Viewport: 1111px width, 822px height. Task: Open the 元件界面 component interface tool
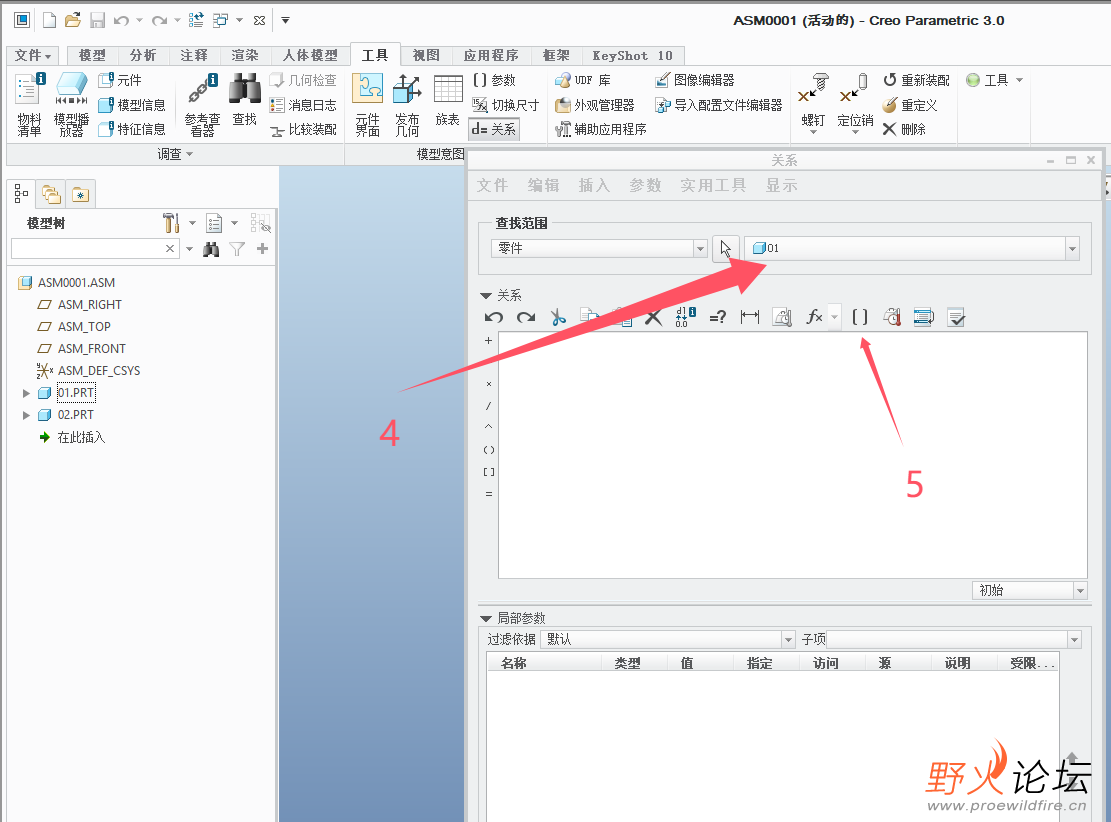(367, 105)
